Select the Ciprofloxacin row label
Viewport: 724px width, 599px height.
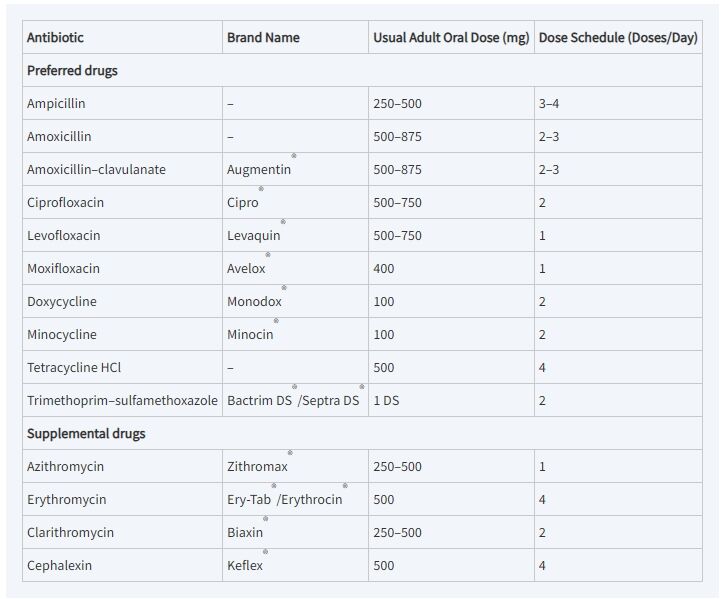[x=65, y=202]
